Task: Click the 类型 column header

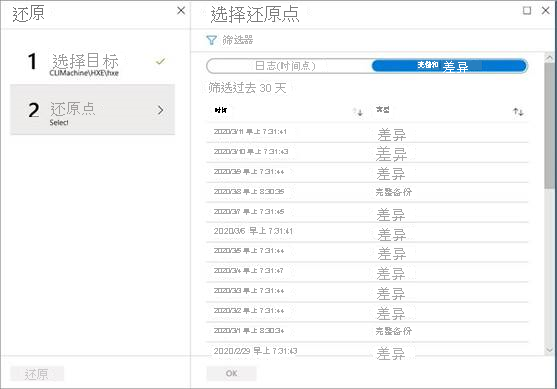Action: [x=383, y=109]
